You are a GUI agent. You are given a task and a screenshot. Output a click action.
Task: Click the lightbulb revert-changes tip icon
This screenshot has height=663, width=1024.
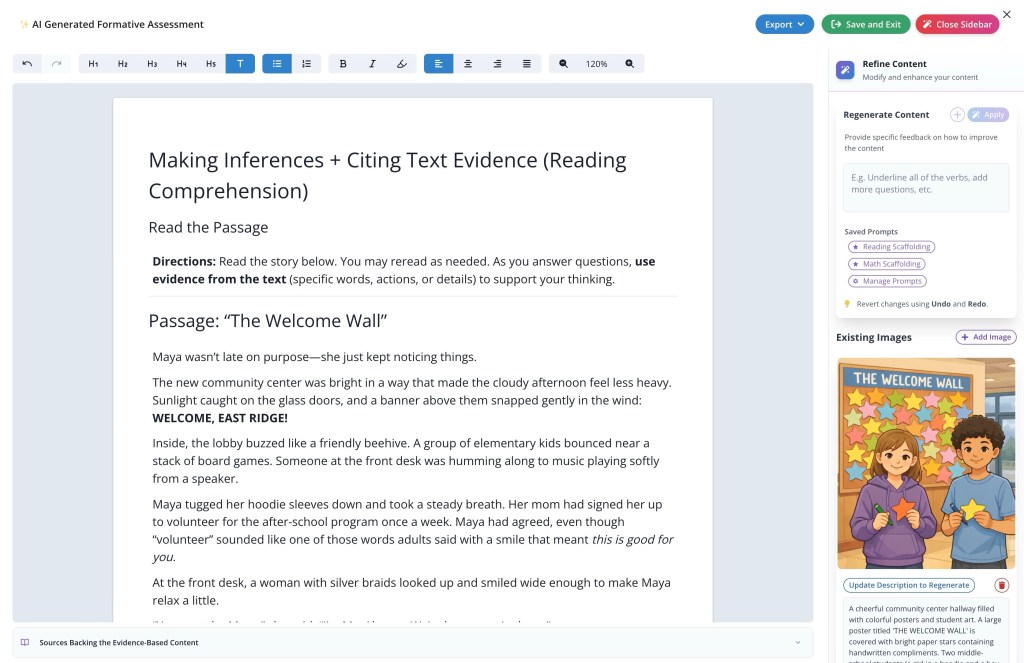(x=848, y=304)
